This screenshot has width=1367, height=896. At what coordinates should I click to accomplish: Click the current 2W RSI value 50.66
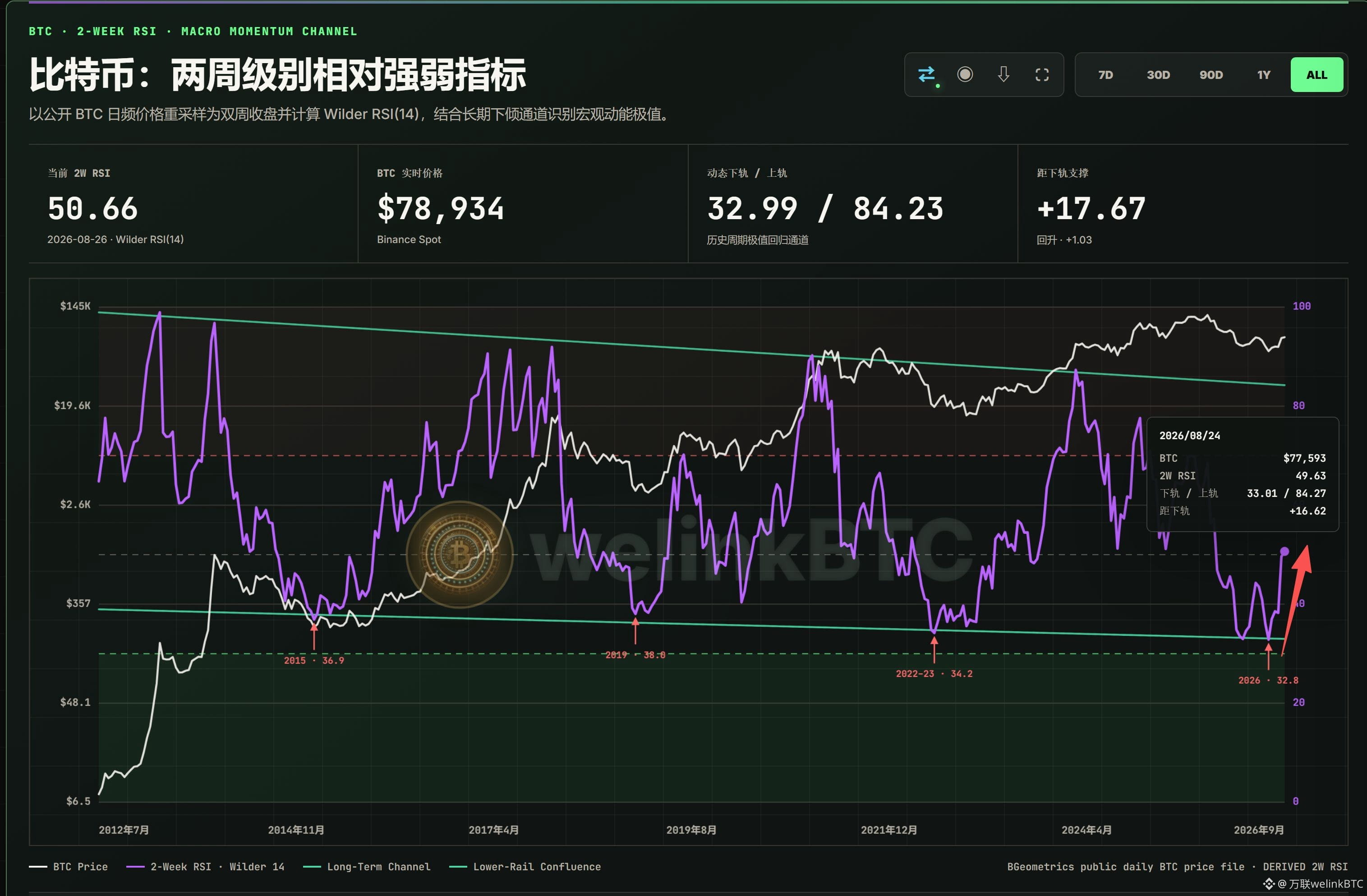tap(93, 208)
